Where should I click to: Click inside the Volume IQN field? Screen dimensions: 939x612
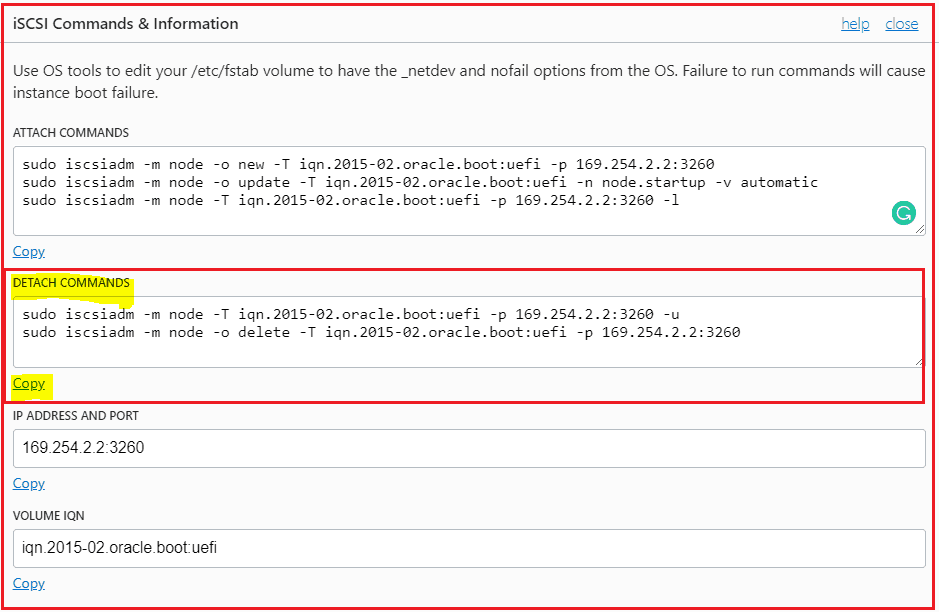[x=468, y=548]
